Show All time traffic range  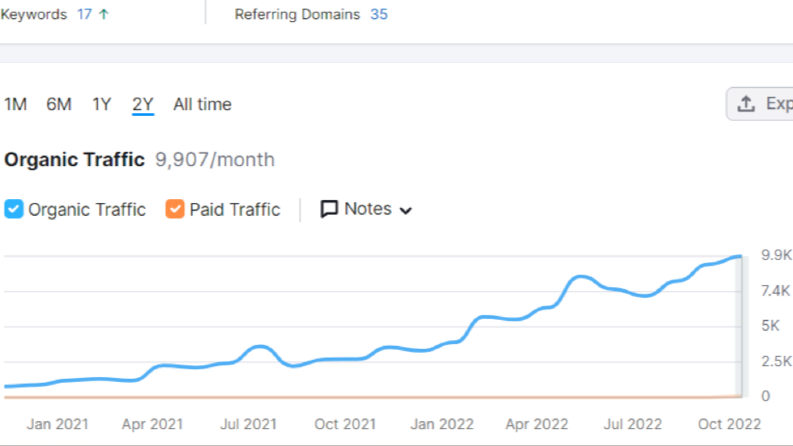[202, 104]
